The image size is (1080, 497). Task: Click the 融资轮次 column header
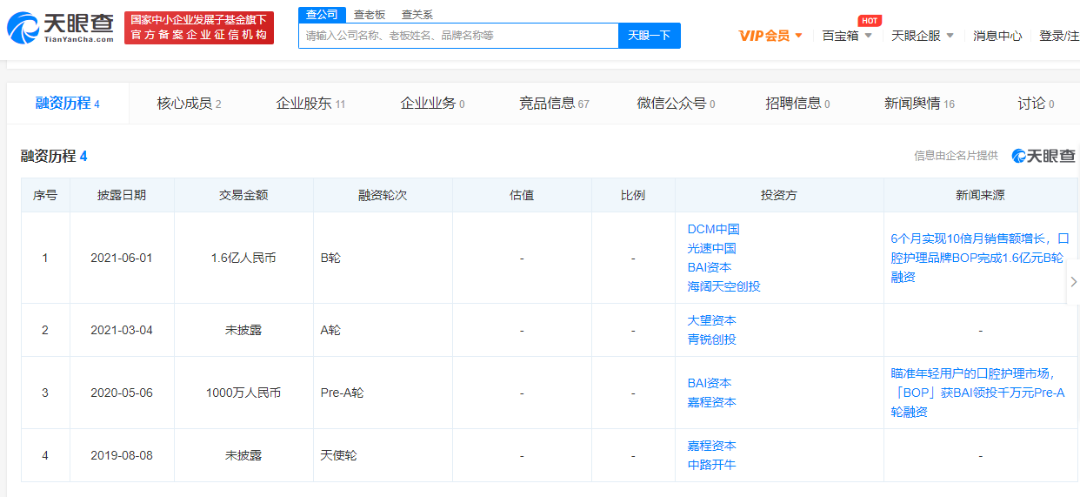pos(383,195)
